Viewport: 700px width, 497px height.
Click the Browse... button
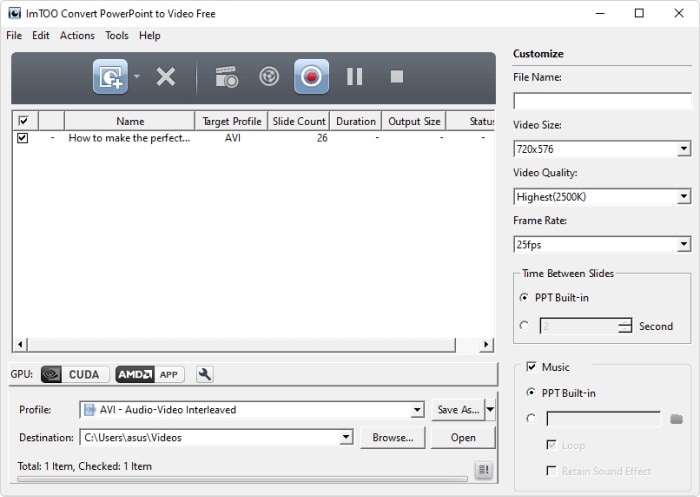pos(393,437)
